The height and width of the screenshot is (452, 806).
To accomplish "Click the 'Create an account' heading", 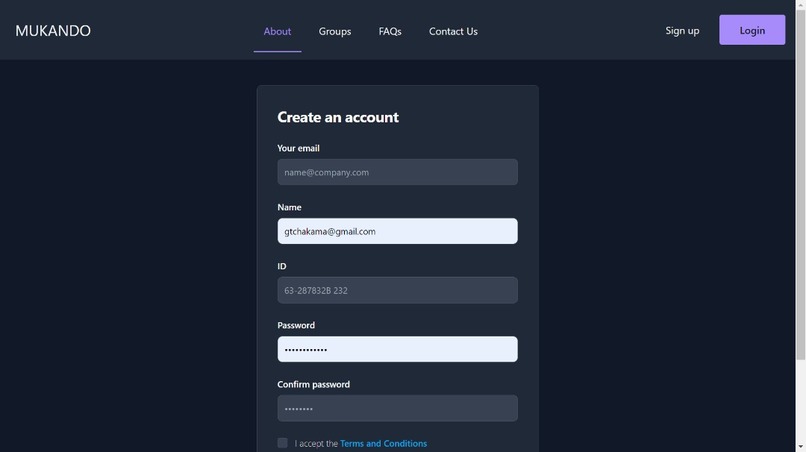I will coord(338,117).
